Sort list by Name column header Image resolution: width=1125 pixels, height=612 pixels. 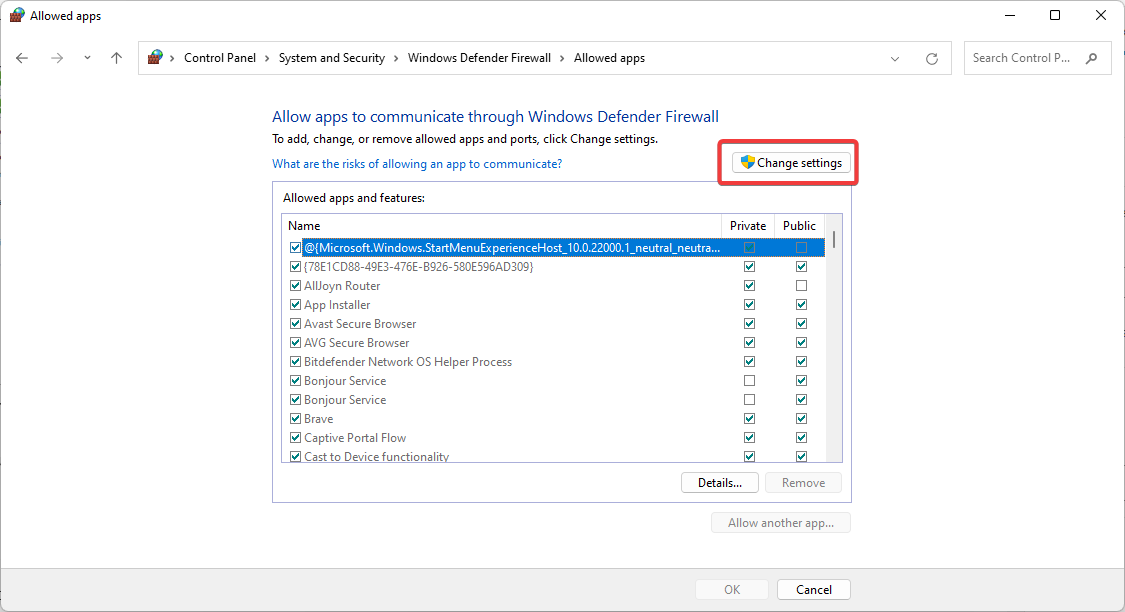(502, 225)
